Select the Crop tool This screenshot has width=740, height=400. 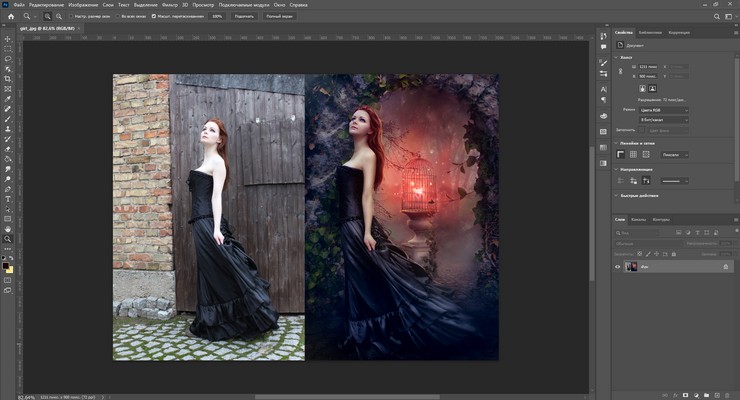click(8, 78)
